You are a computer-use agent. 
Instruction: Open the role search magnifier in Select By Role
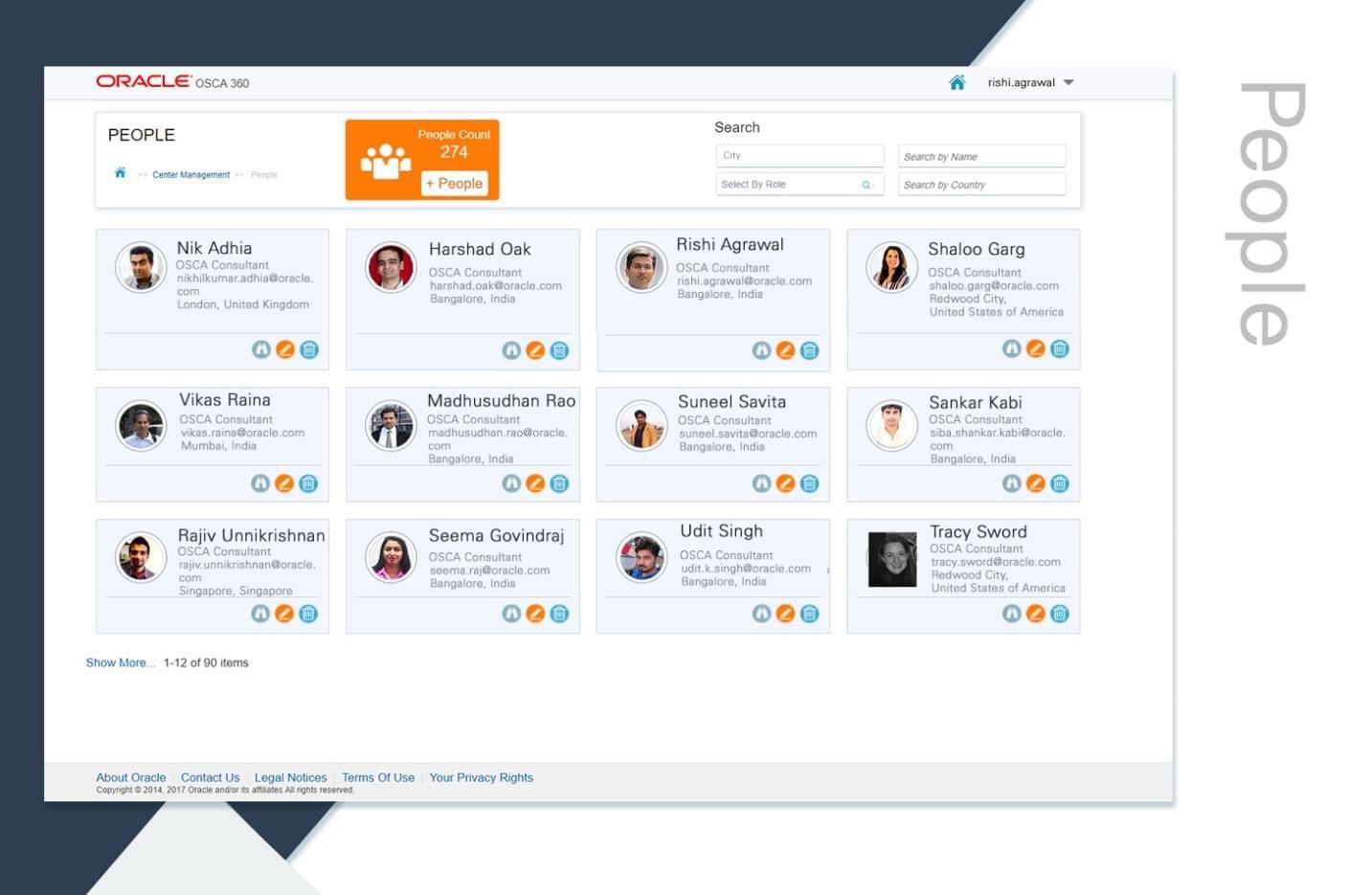tap(867, 184)
